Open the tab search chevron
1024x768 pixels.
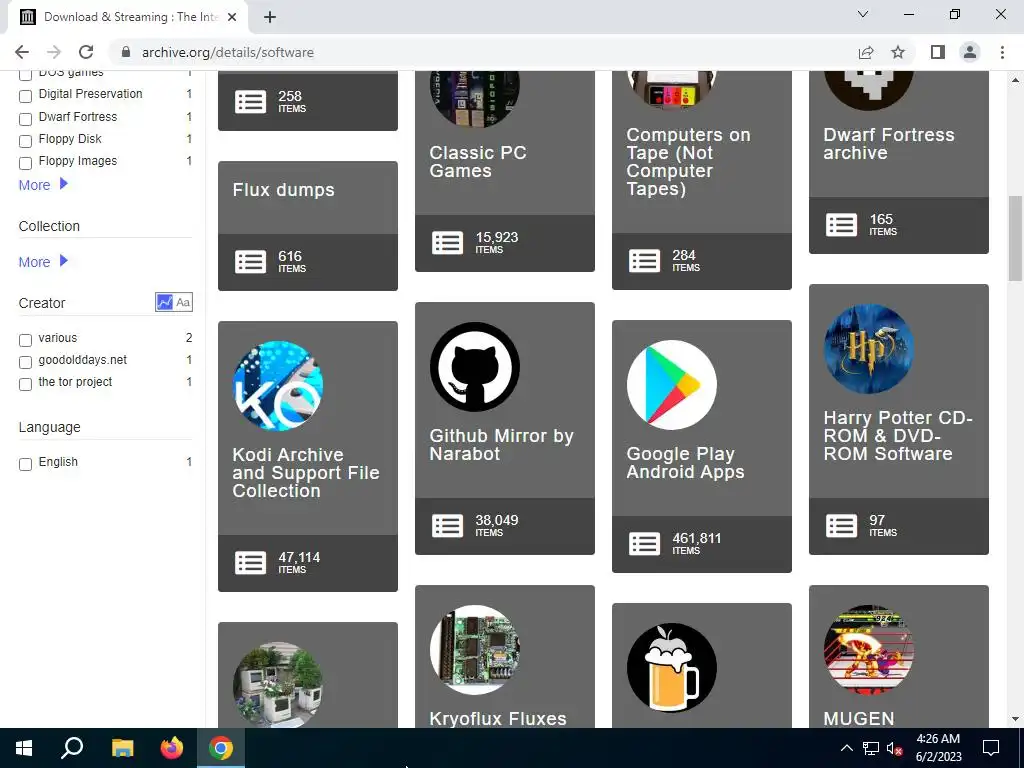tap(863, 14)
